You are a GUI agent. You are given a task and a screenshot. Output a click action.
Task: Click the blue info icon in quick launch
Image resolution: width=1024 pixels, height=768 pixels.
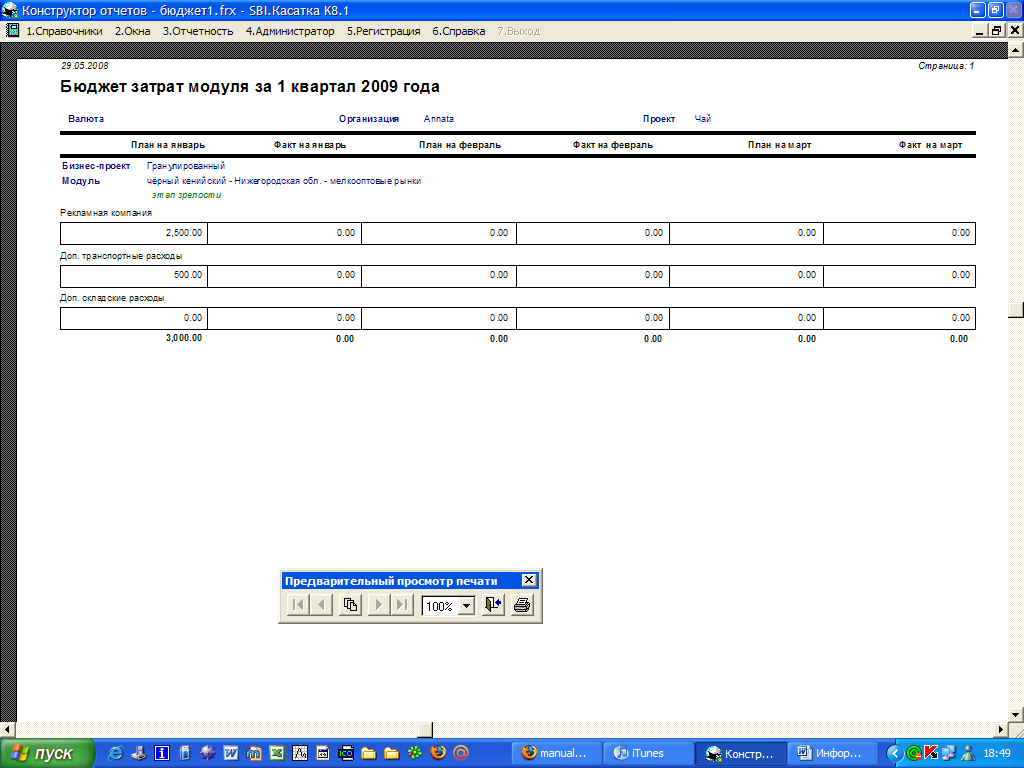(162, 753)
